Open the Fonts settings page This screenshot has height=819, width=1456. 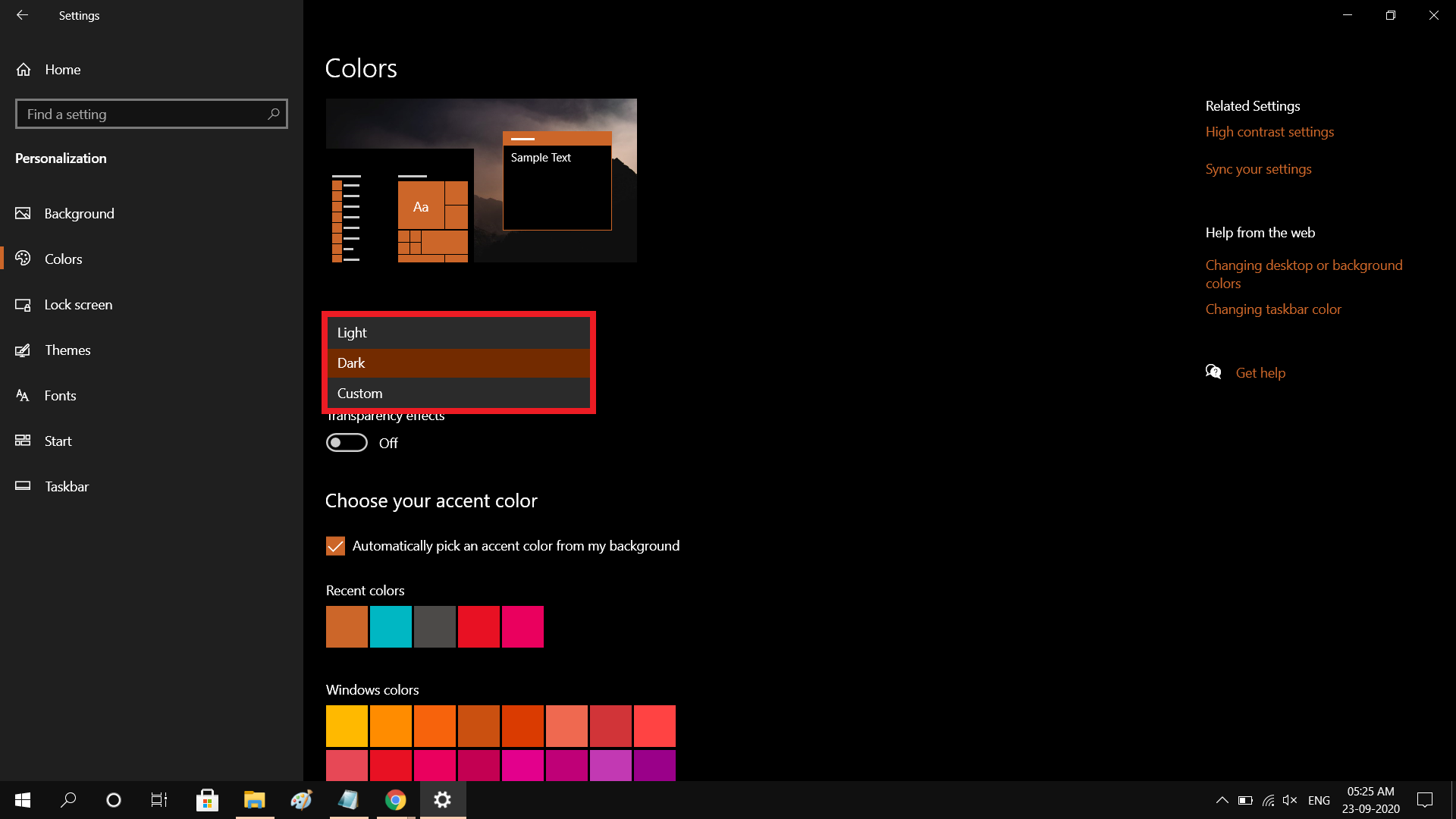[x=60, y=395]
